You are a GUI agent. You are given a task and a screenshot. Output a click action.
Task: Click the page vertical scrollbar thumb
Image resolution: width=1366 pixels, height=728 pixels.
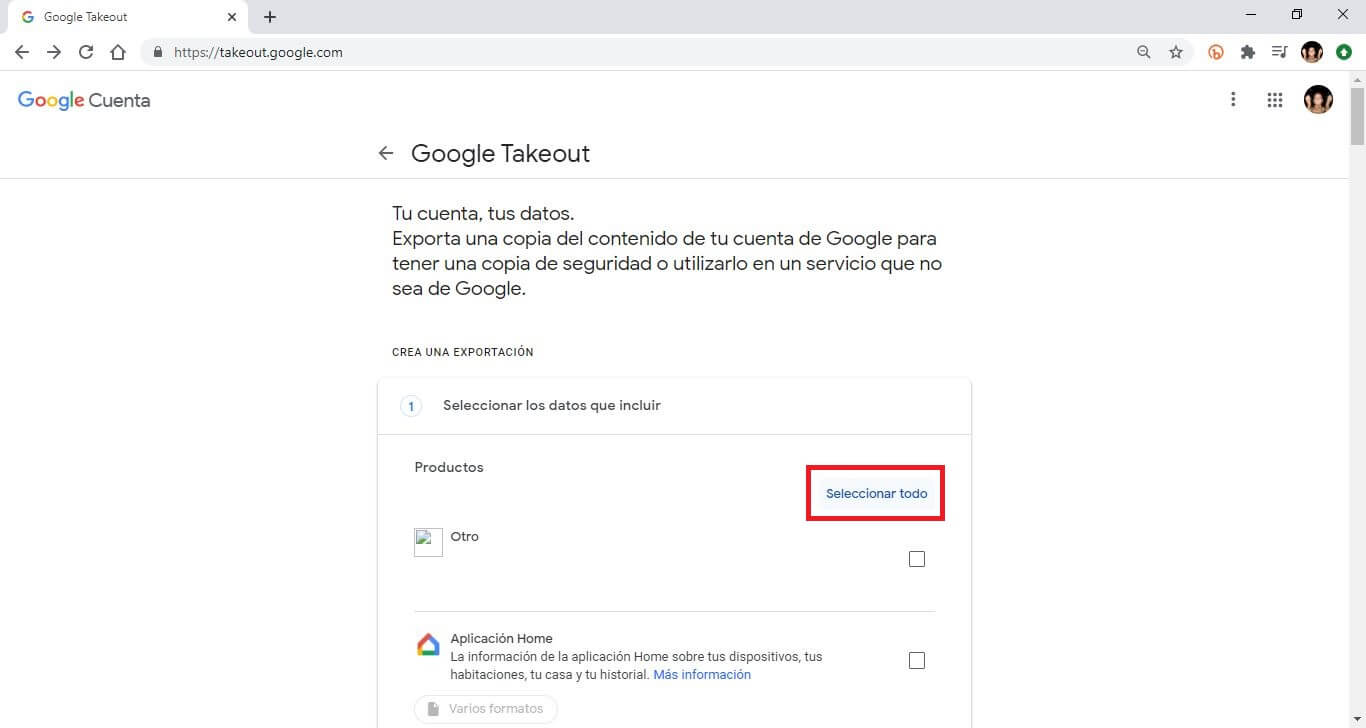coord(1357,116)
